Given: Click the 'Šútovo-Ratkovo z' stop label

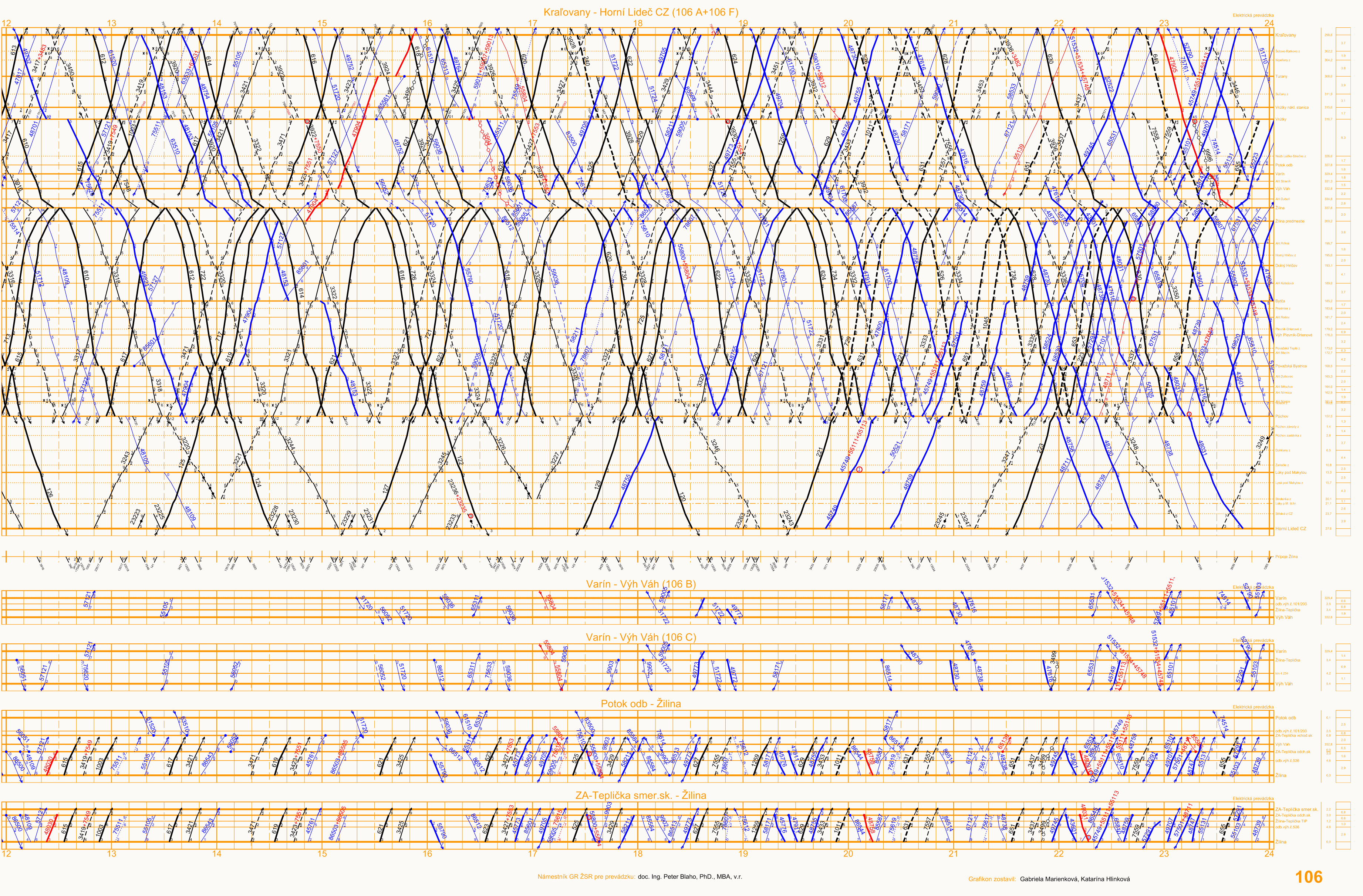Looking at the screenshot, I should click(1288, 51).
